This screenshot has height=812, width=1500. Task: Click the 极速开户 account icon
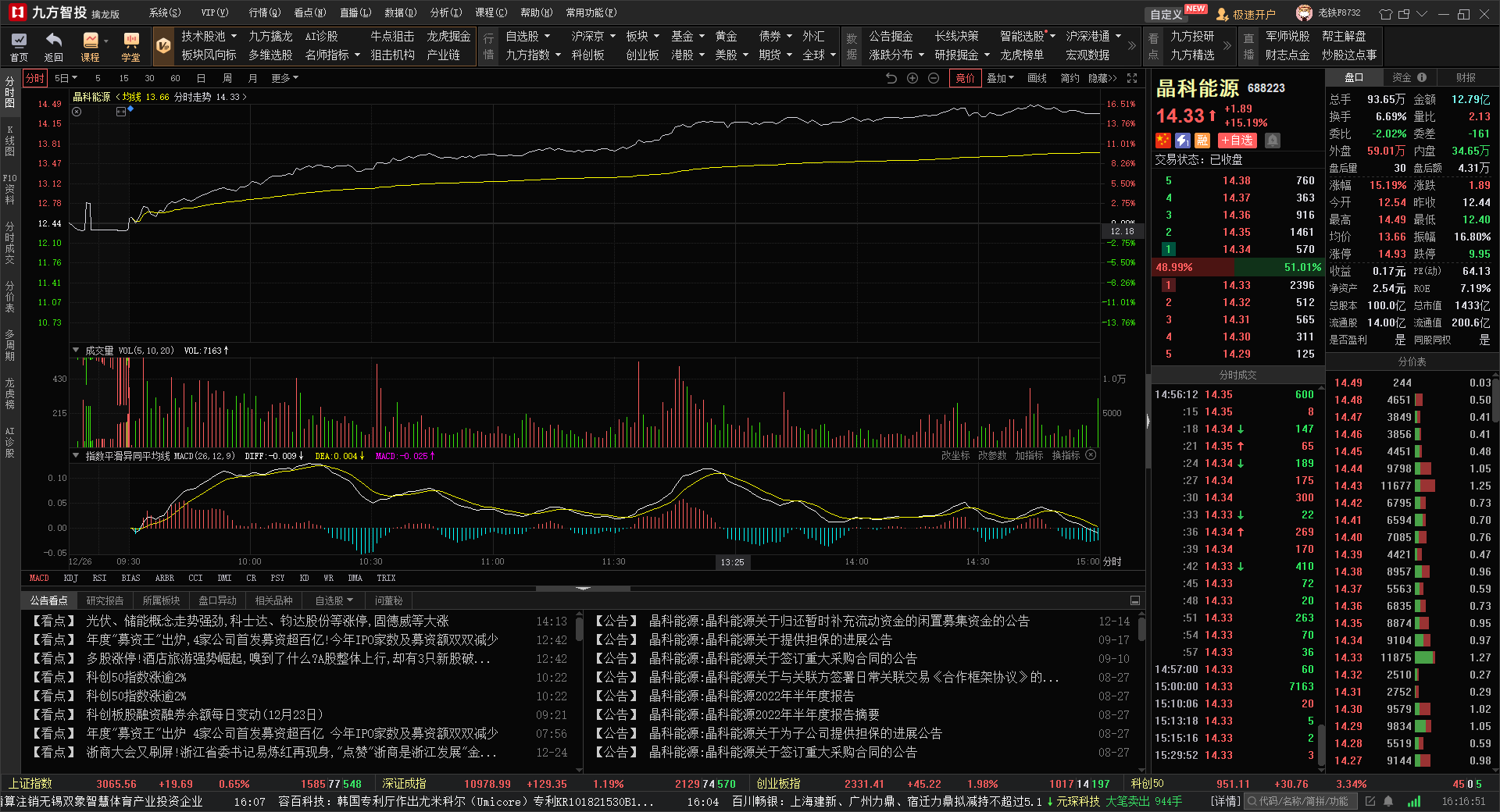coord(1245,14)
